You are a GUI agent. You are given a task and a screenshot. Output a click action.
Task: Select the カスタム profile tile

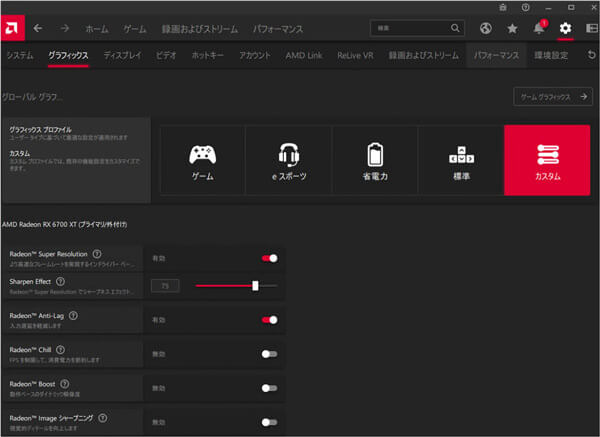(547, 161)
